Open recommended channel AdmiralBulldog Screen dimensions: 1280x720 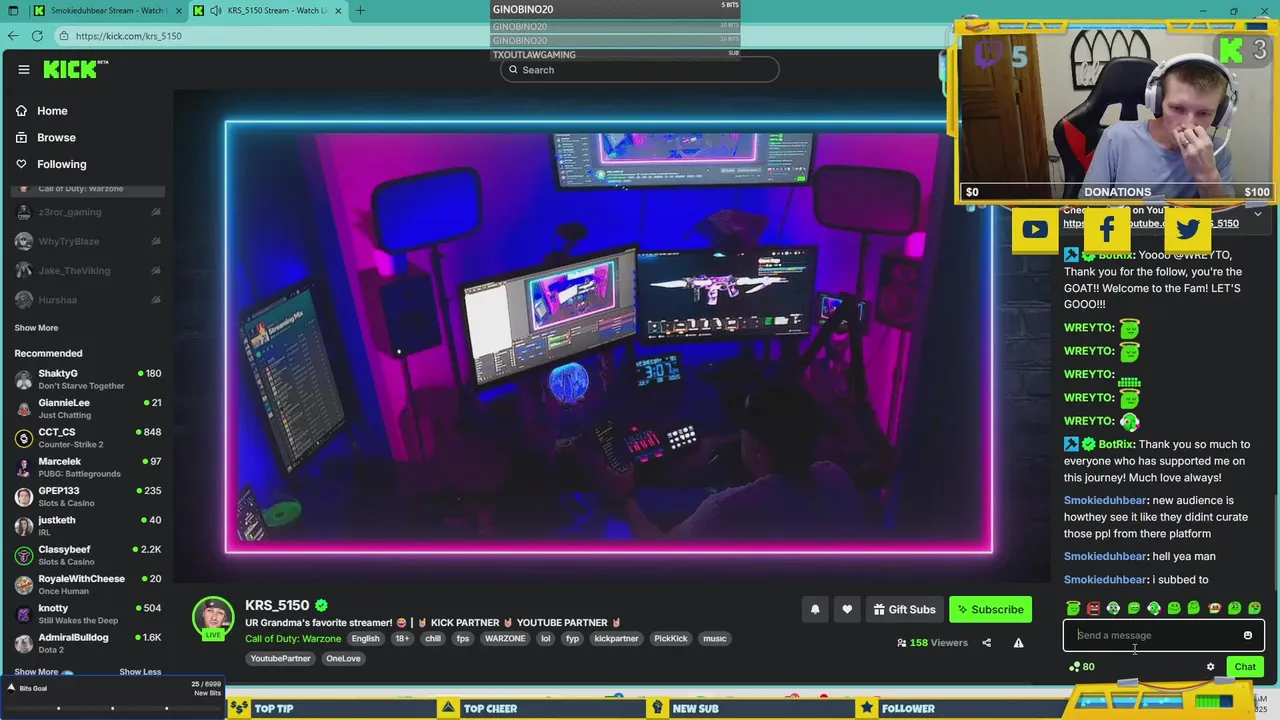(x=88, y=642)
